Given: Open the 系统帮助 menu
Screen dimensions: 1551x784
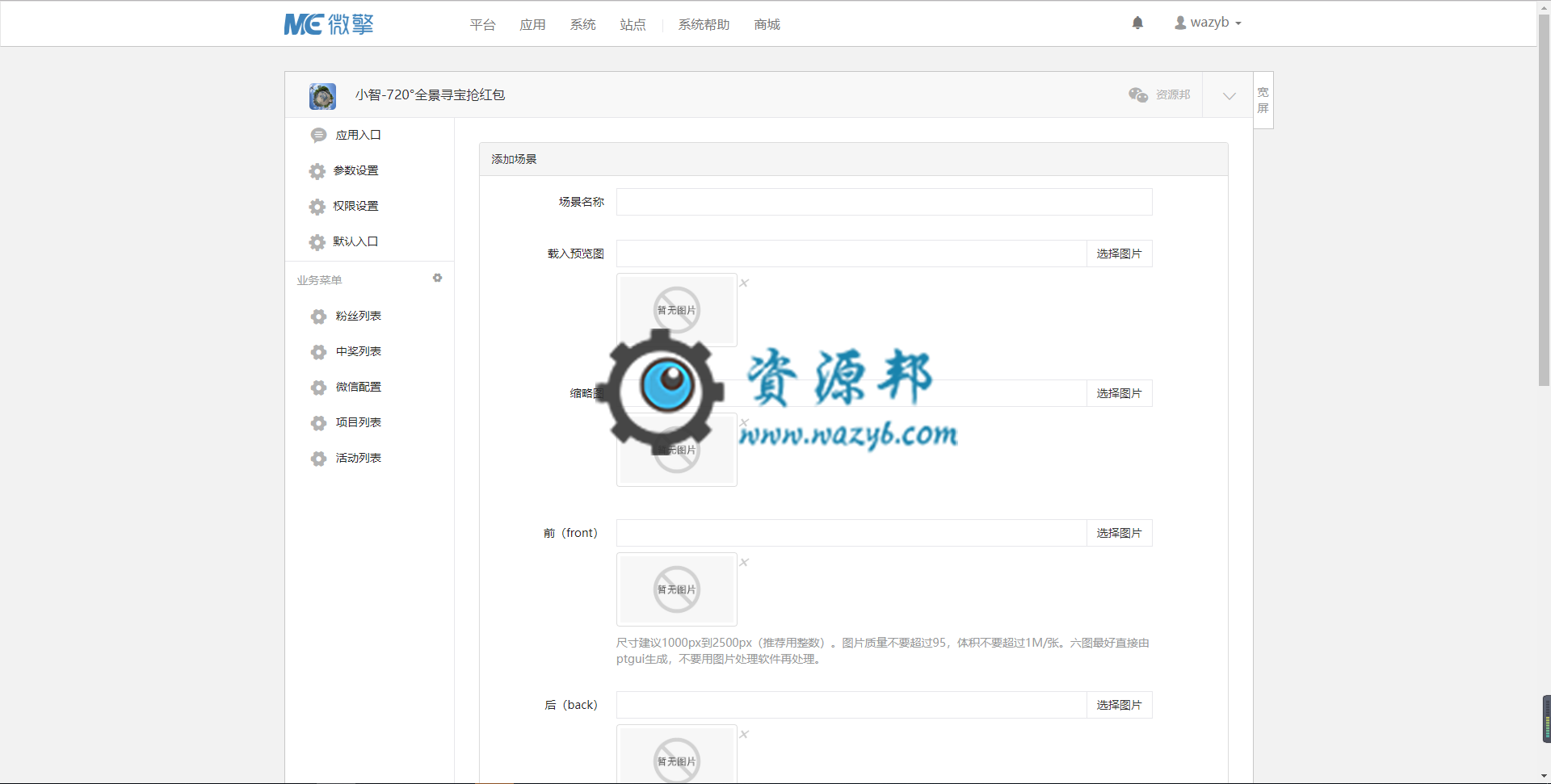Looking at the screenshot, I should (x=704, y=25).
